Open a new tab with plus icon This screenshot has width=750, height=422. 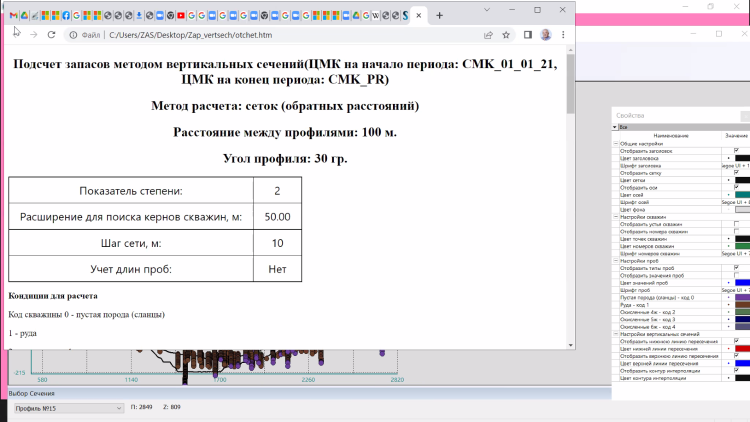(x=439, y=15)
